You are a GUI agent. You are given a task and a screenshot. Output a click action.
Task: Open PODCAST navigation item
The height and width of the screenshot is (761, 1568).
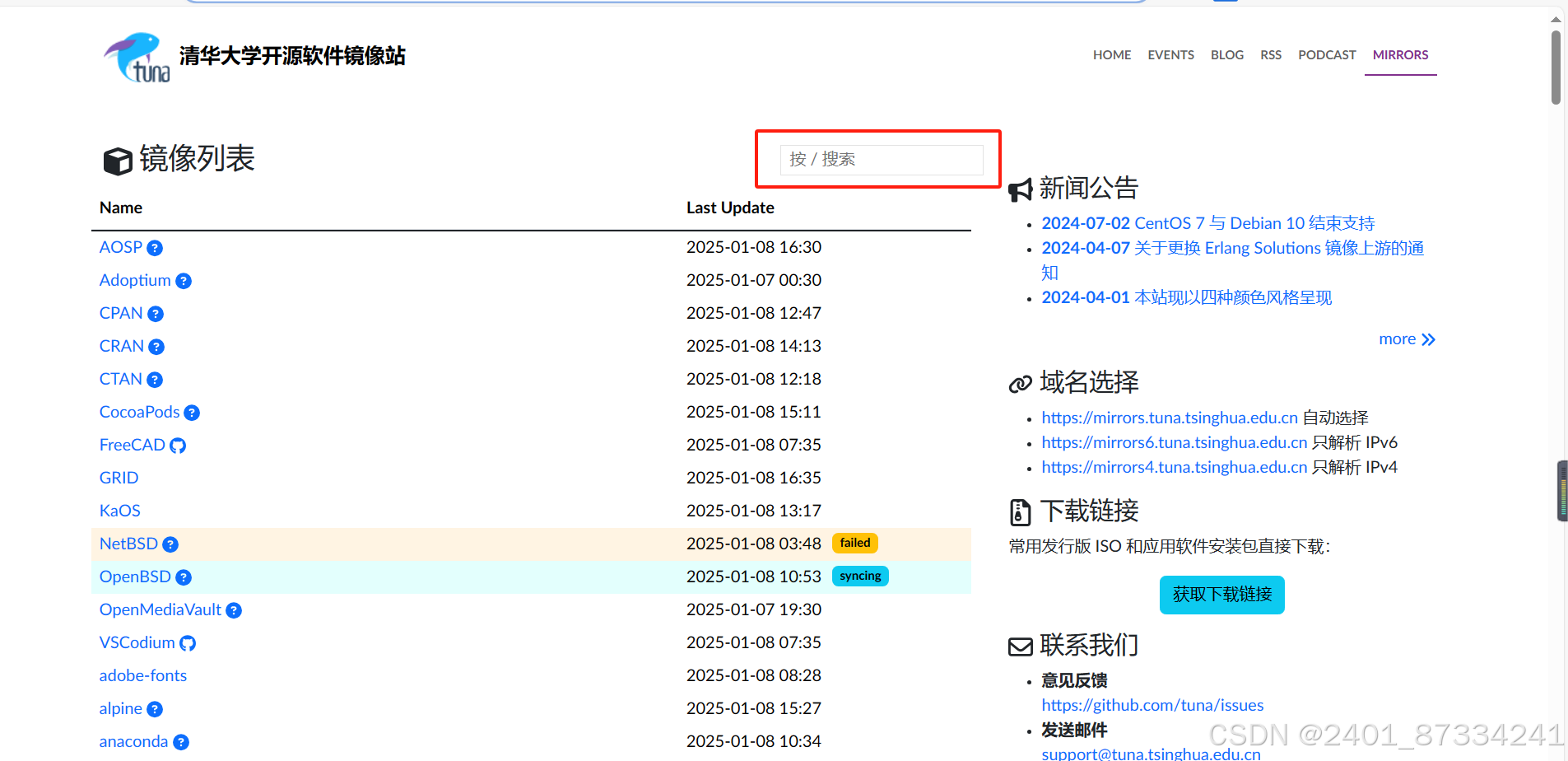1327,54
